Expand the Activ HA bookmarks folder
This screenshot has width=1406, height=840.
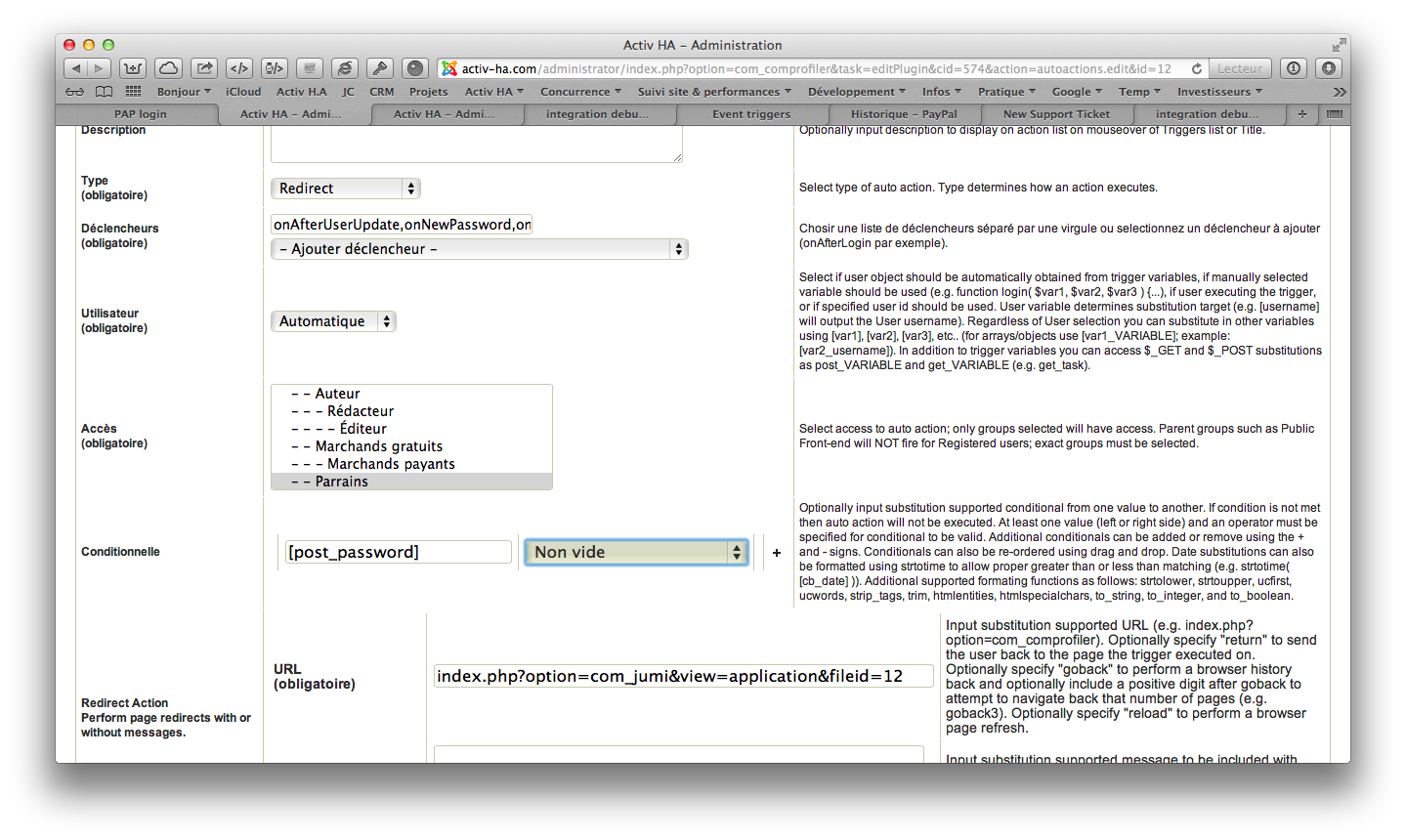[493, 92]
